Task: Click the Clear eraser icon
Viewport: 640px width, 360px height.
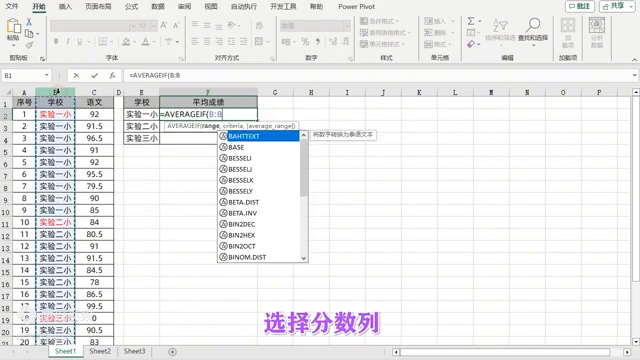Action: point(471,44)
